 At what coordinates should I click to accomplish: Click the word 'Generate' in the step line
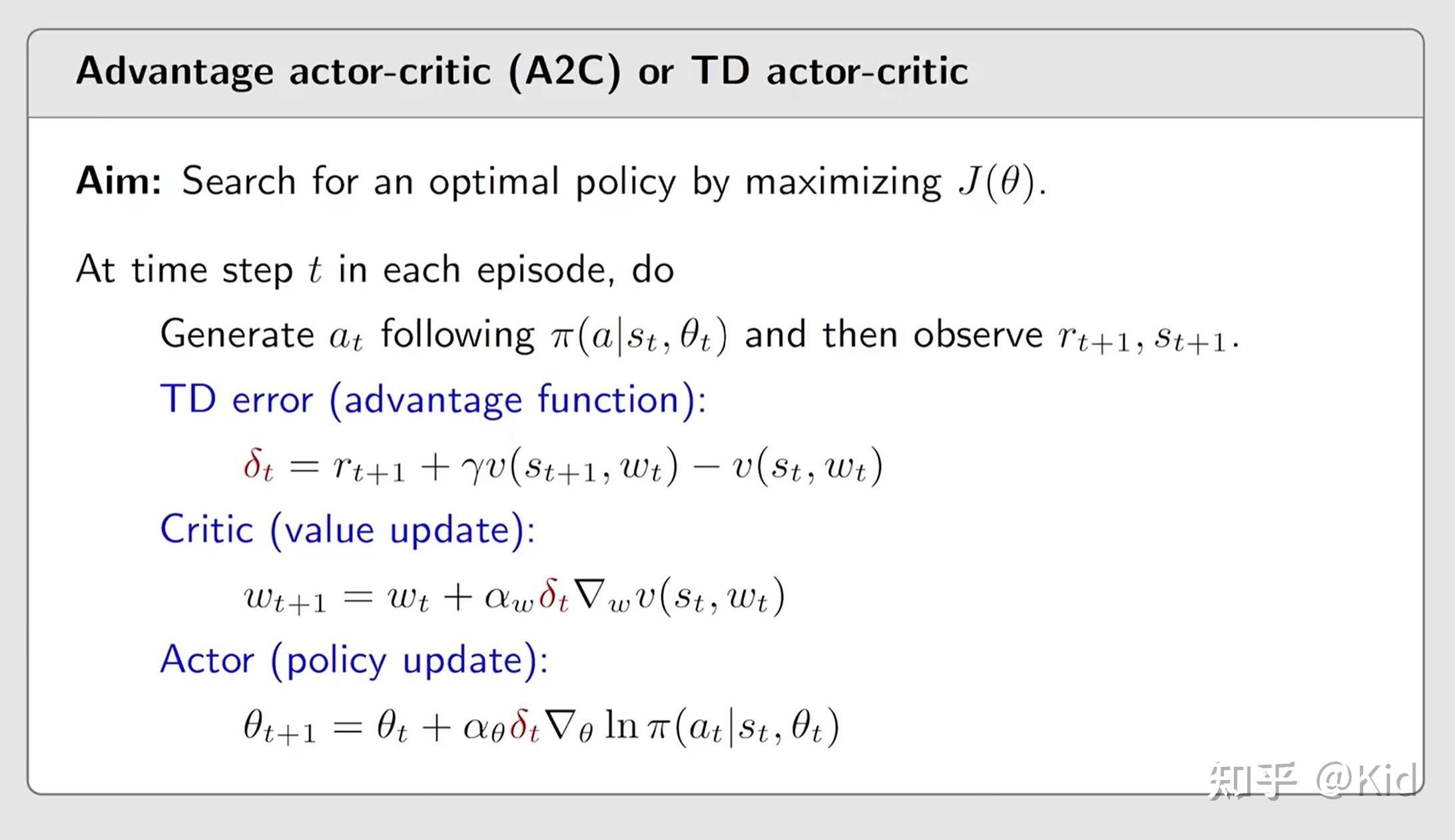pyautogui.click(x=237, y=334)
